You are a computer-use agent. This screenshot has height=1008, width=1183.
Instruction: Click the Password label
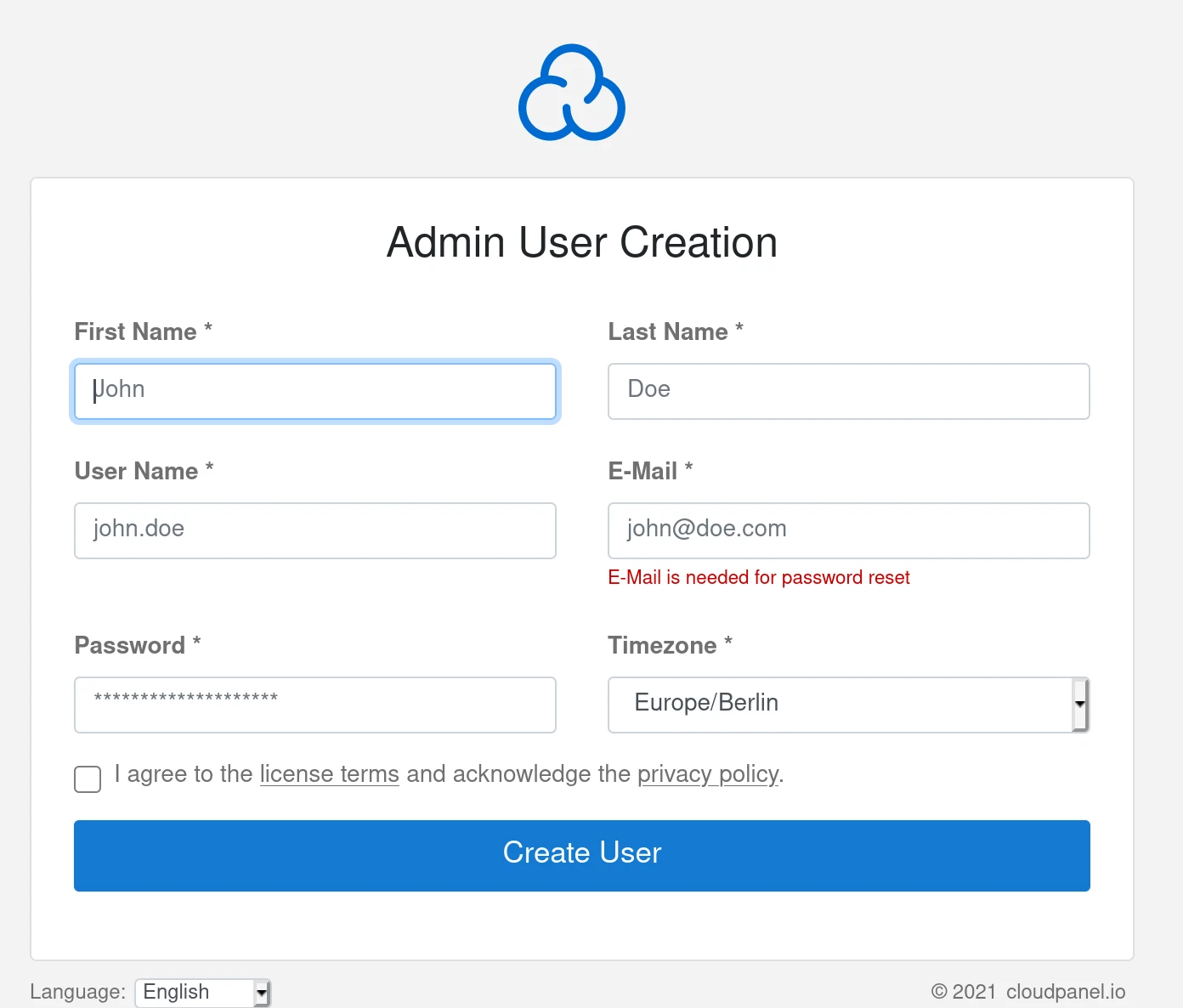pyautogui.click(x=138, y=645)
